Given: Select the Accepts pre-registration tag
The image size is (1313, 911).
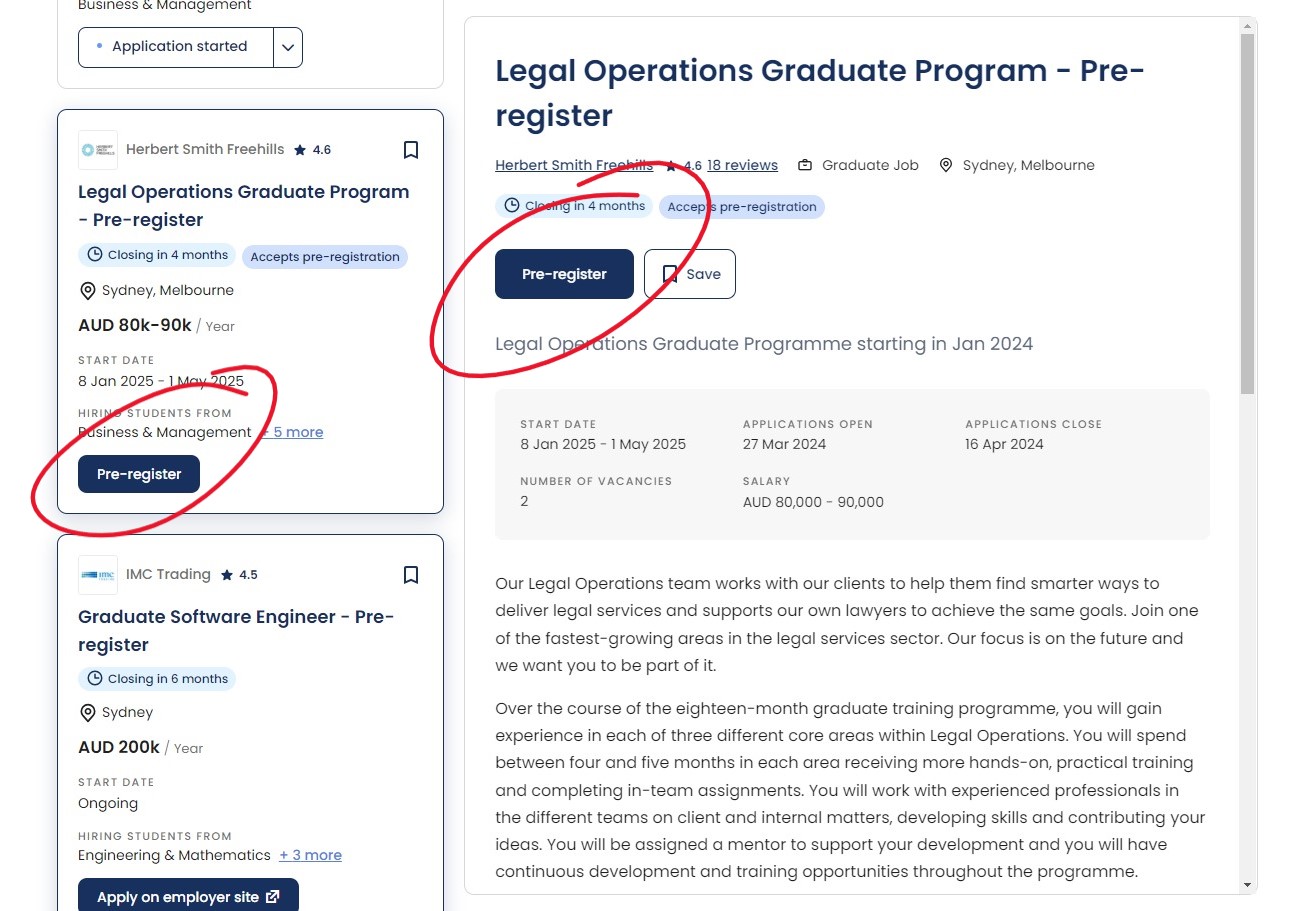Looking at the screenshot, I should coord(741,206).
